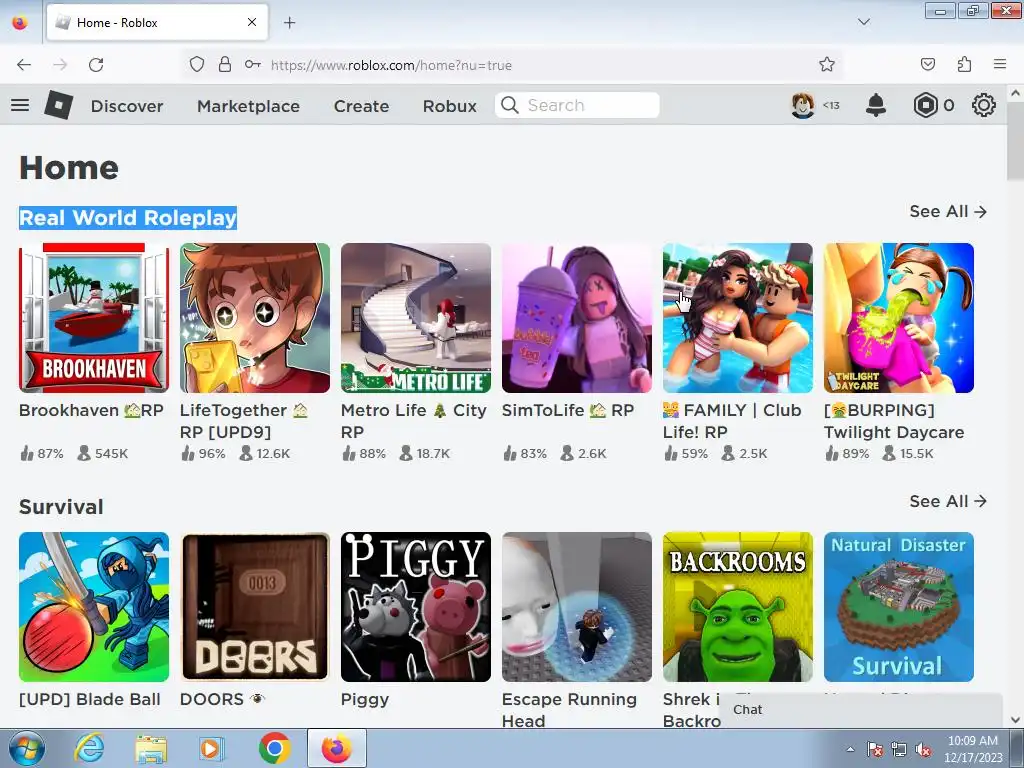Open the Roblox hamburger navigation menu
Viewport: 1024px width, 768px height.
click(x=20, y=105)
